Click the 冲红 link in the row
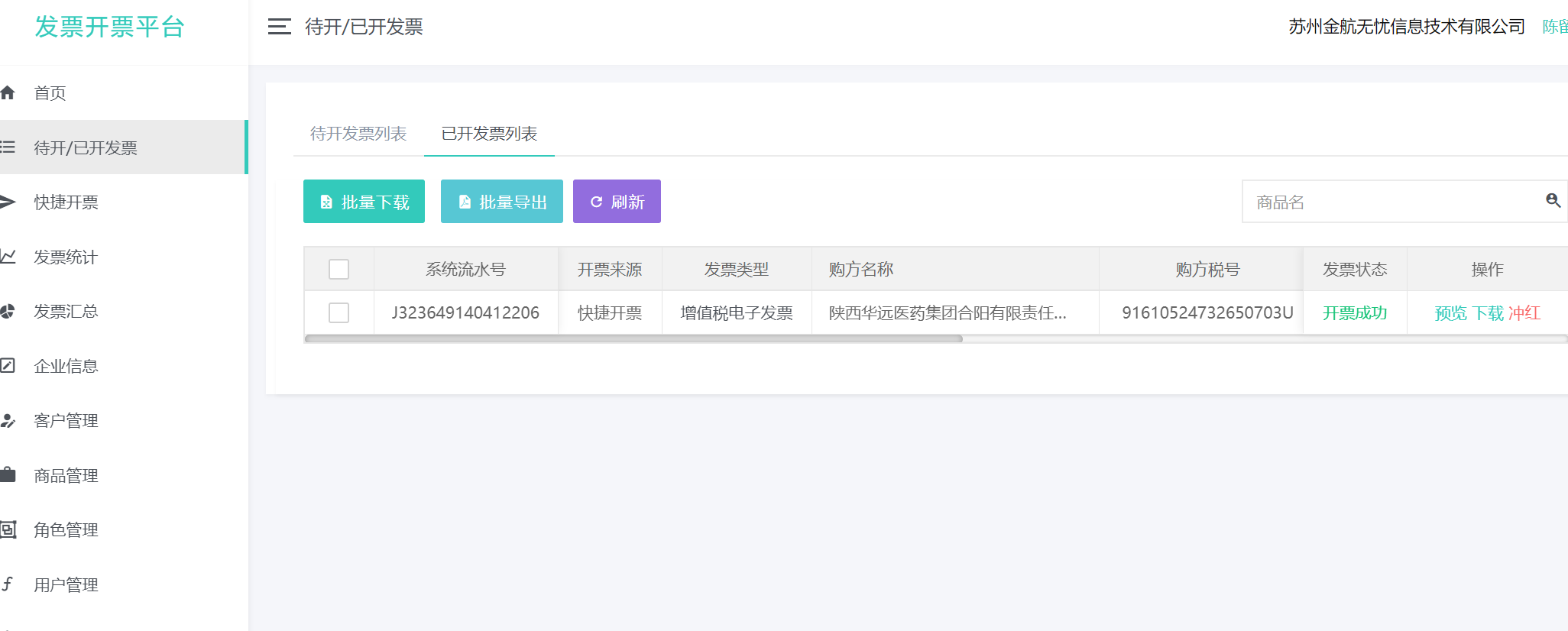The height and width of the screenshot is (631, 1568). point(1524,313)
